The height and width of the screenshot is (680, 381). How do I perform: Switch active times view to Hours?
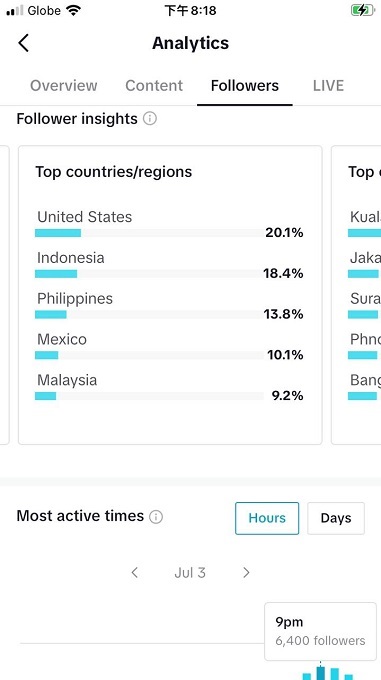click(267, 518)
